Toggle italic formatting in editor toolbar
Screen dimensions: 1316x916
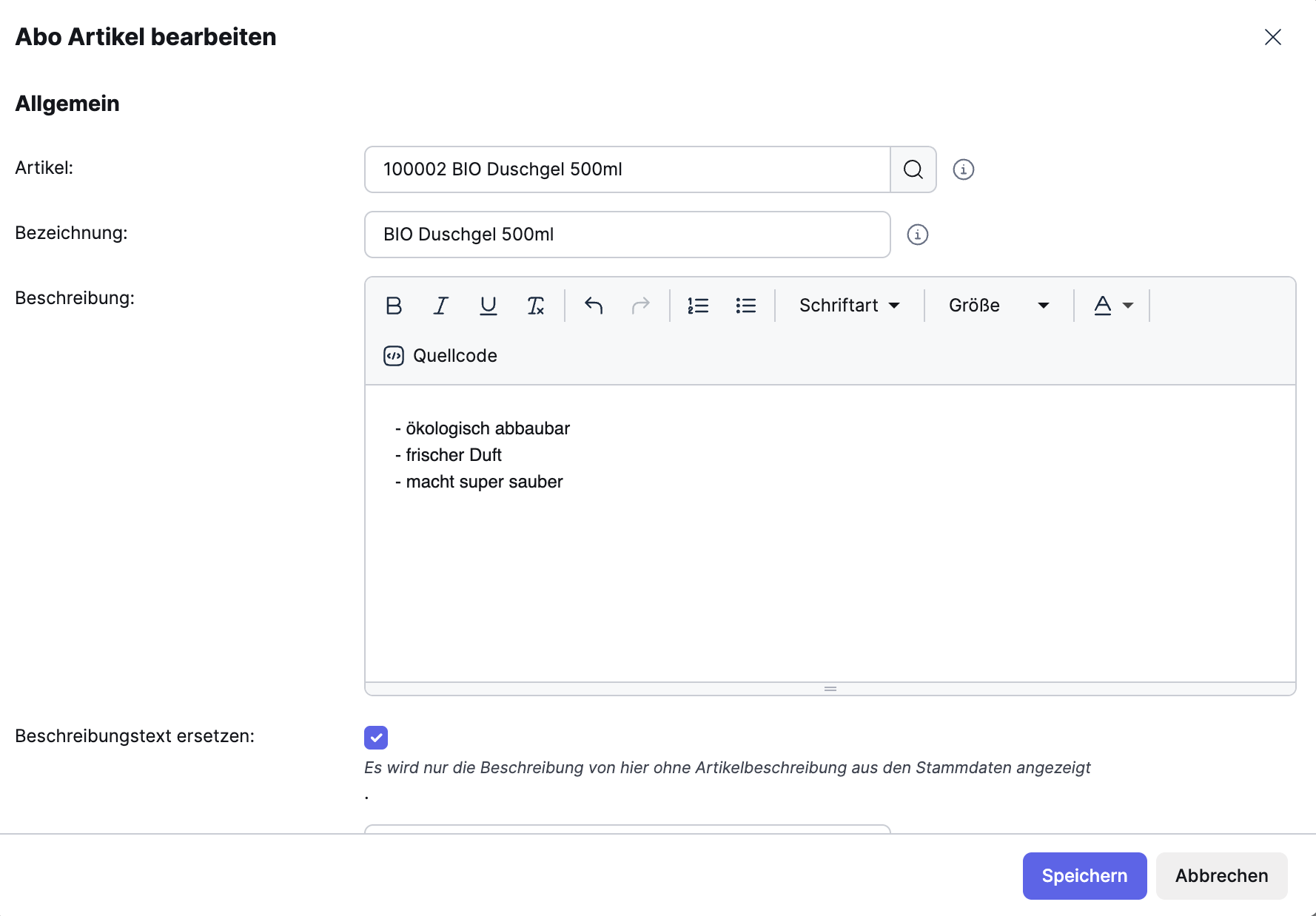pos(441,306)
